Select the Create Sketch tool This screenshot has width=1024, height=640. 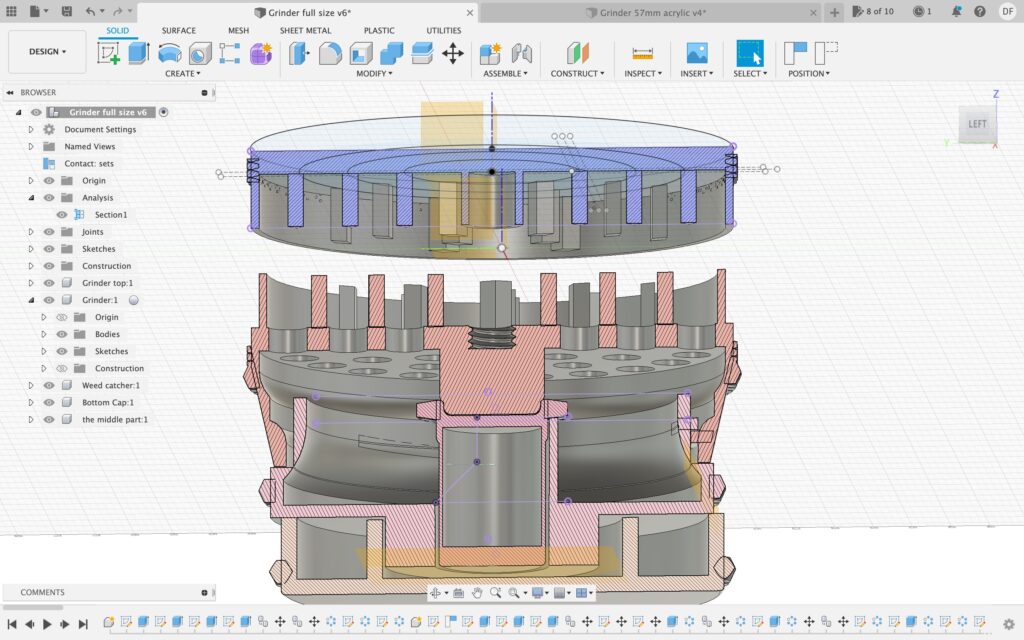pos(108,53)
